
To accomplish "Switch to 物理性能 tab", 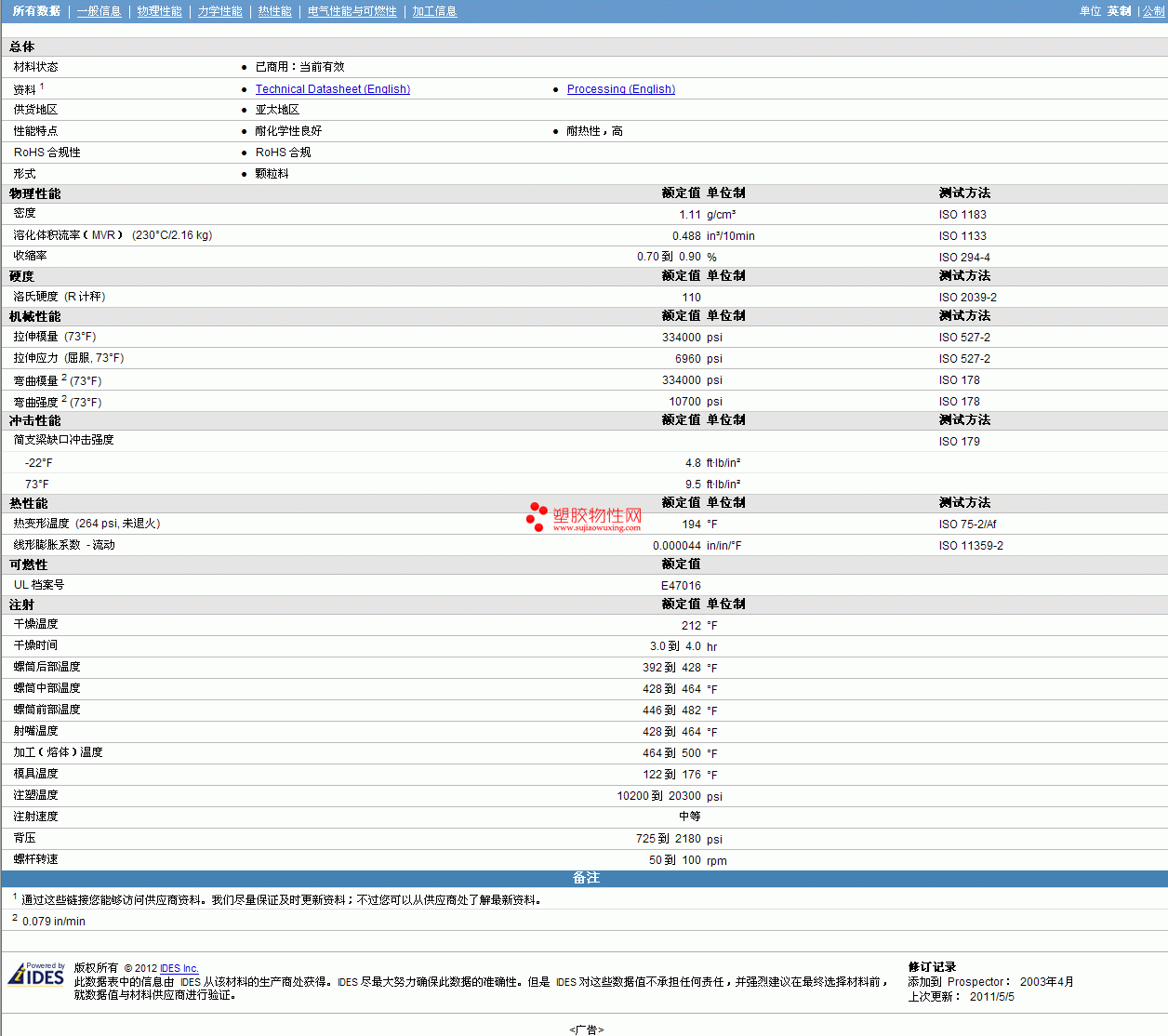I will [x=159, y=11].
